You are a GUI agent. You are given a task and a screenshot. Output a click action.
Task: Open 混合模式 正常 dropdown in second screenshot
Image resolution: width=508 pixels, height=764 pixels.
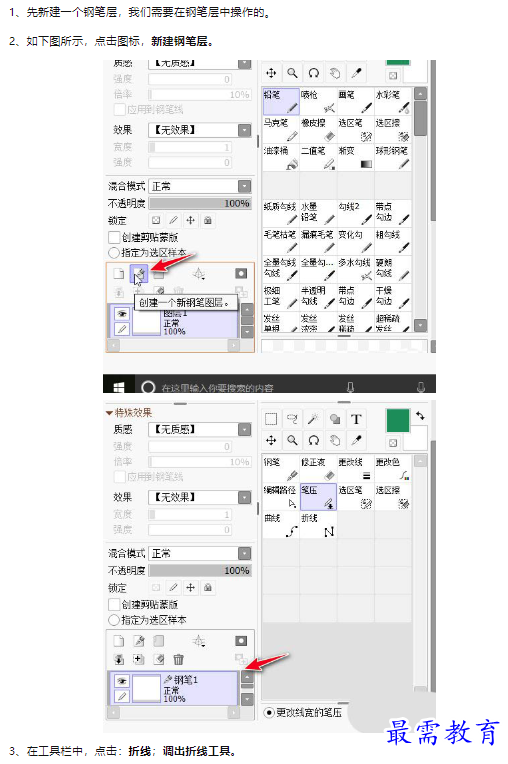click(200, 554)
